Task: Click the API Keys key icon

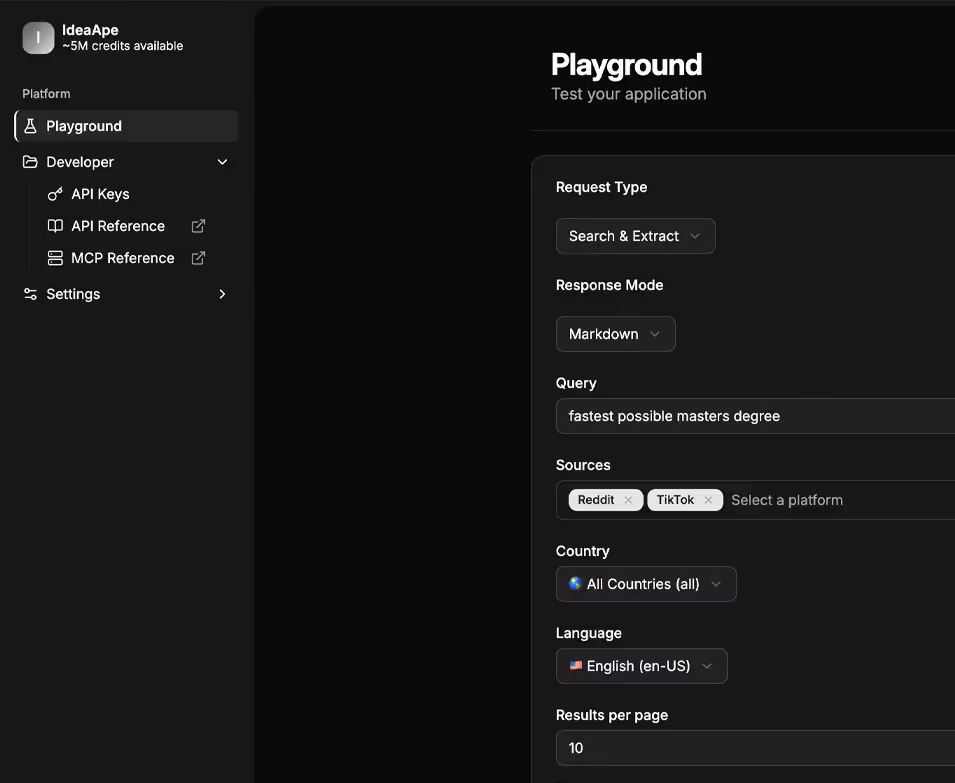Action: point(55,194)
